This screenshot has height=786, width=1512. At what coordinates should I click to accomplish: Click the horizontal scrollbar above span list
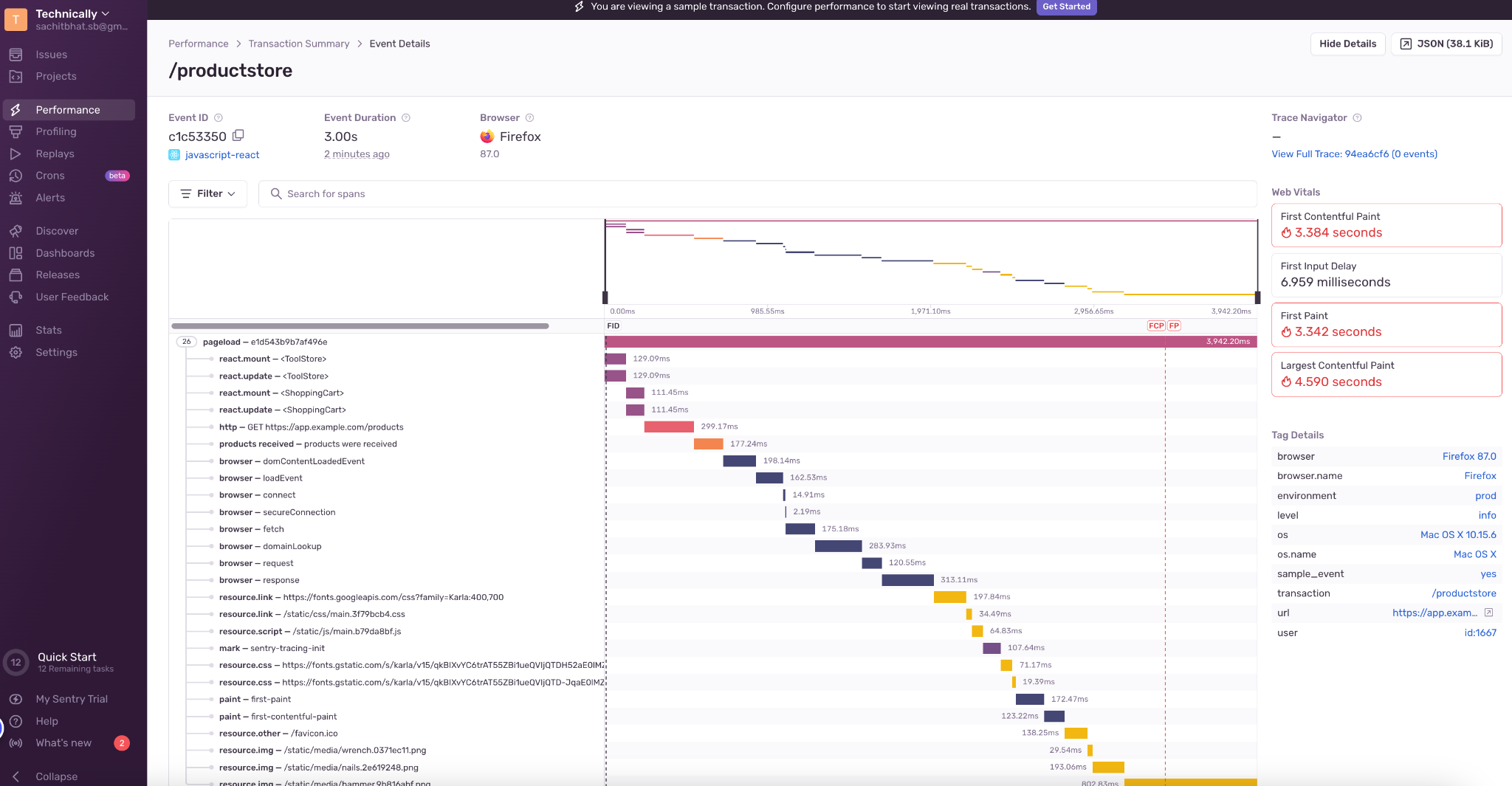click(x=360, y=325)
